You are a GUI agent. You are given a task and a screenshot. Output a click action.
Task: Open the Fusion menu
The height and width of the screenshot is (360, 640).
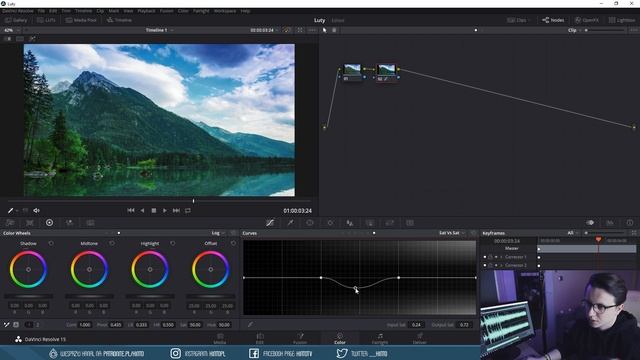pyautogui.click(x=167, y=11)
